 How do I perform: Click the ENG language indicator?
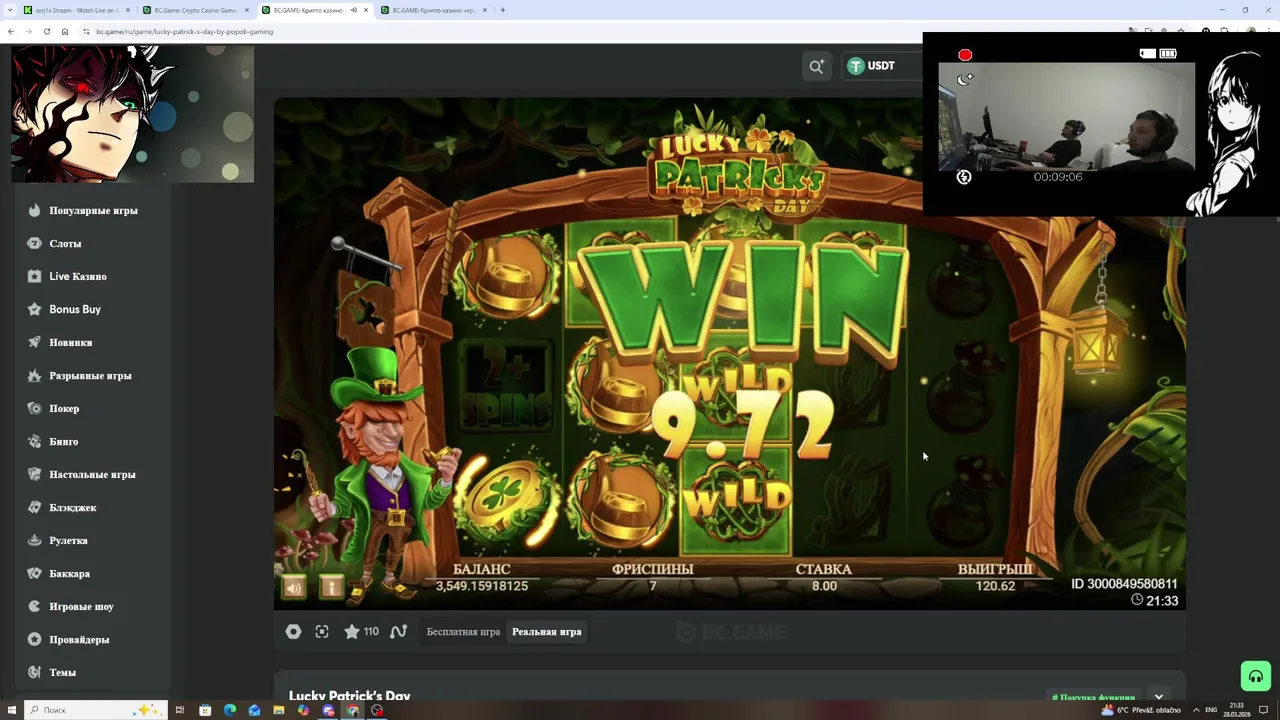(1211, 710)
